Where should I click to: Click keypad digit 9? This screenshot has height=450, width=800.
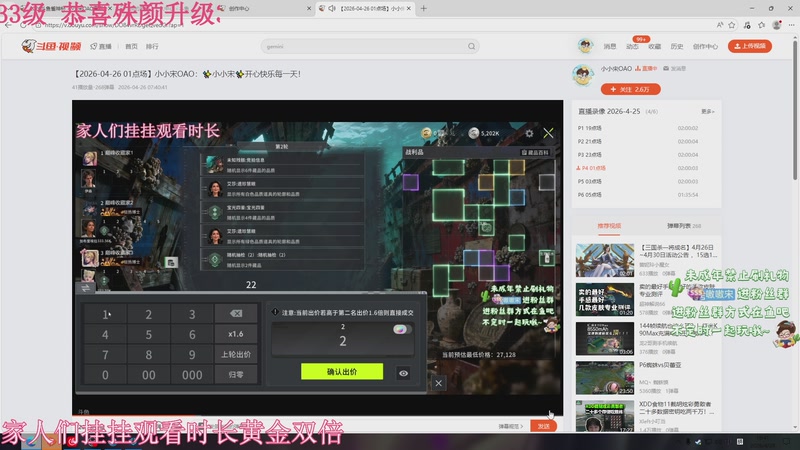192,355
